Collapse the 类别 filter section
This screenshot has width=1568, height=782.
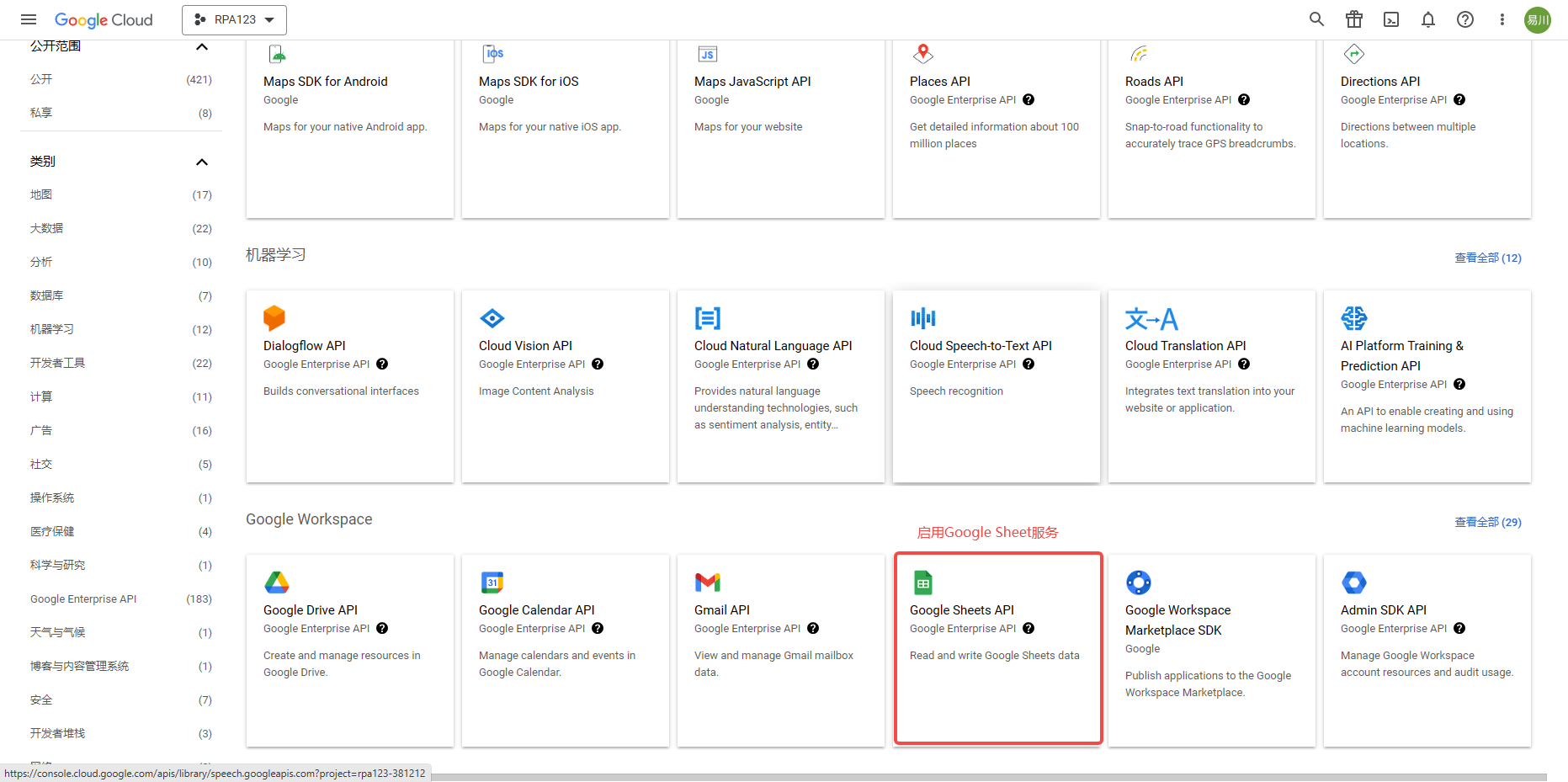(202, 162)
